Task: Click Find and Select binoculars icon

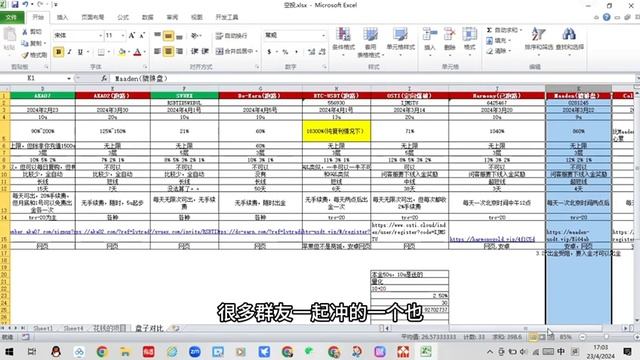Action: pos(569,35)
